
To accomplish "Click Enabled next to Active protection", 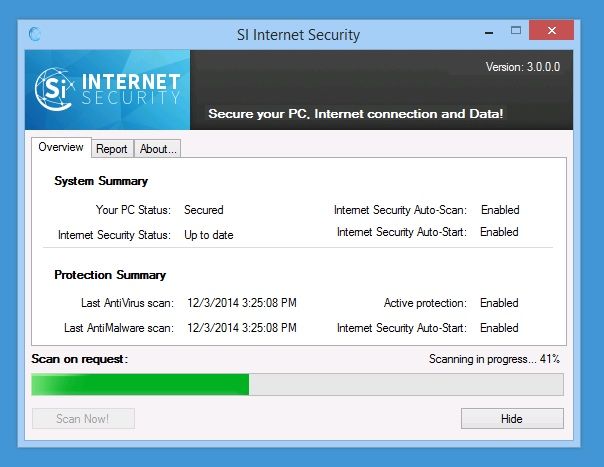I will pos(499,303).
